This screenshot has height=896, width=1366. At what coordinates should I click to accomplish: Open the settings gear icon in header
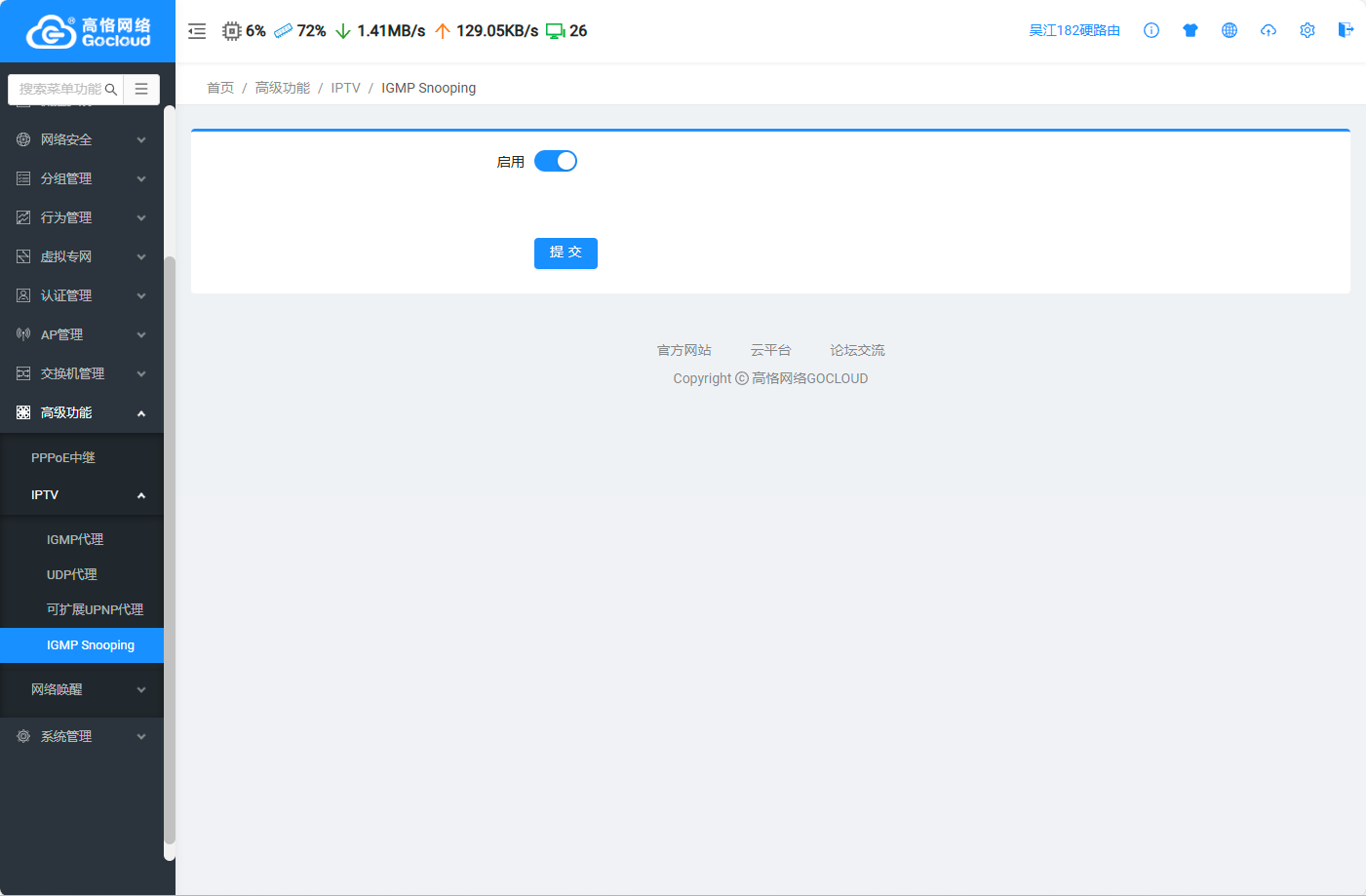(x=1307, y=30)
